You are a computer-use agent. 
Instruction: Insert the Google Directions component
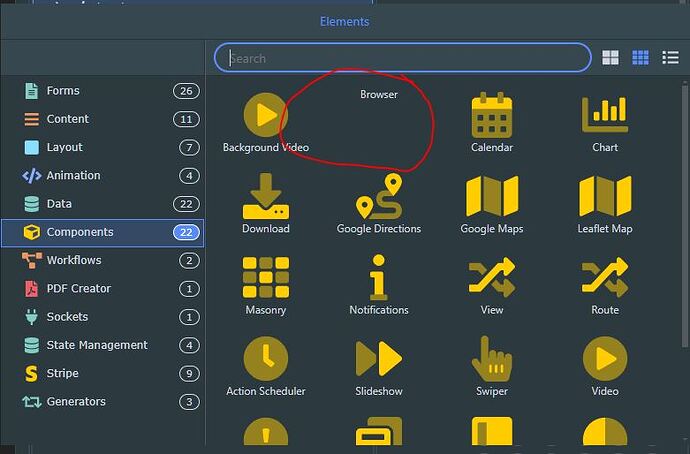(378, 203)
